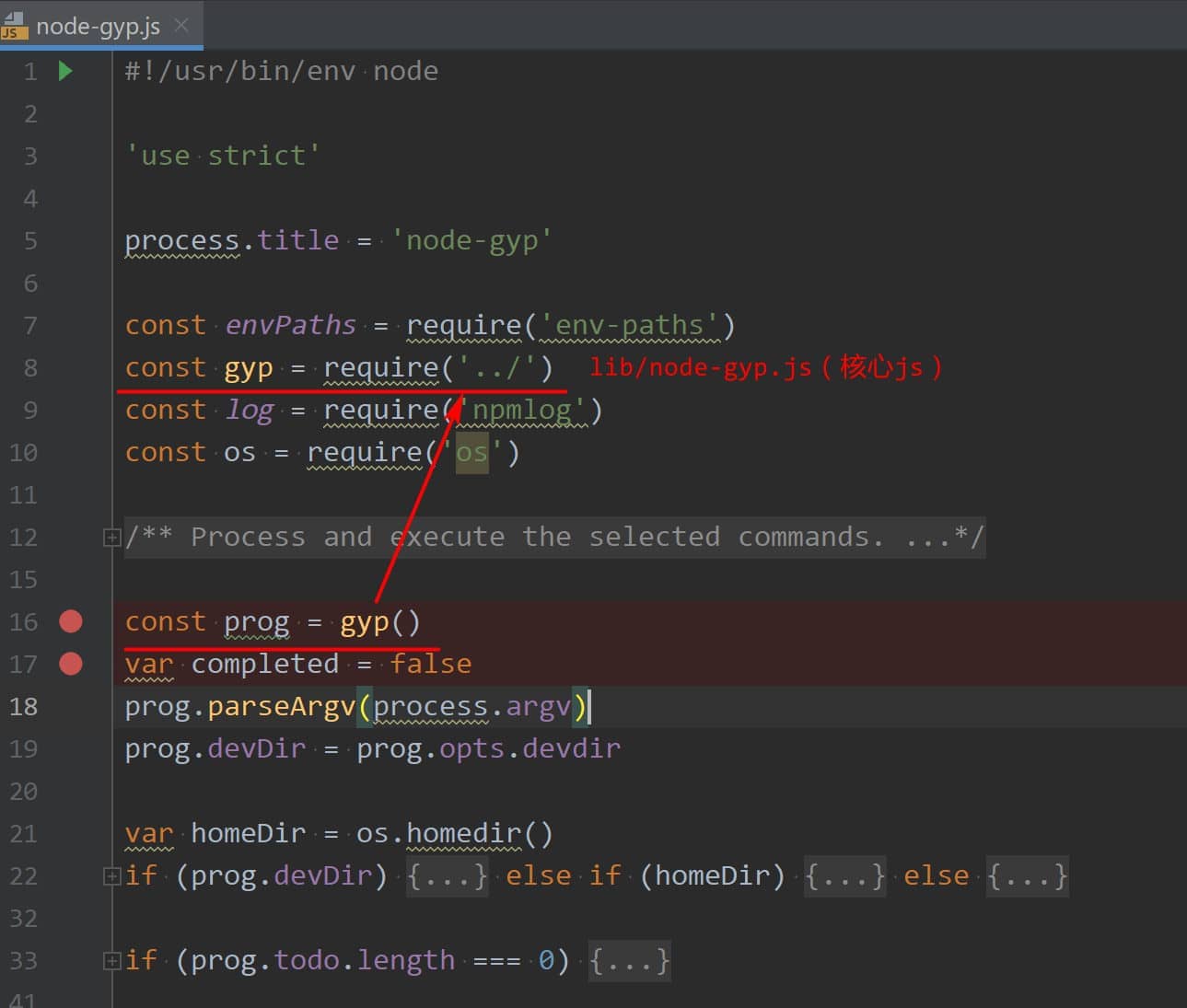Click the 'false' keyword on line 17
The width and height of the screenshot is (1187, 1008).
431,664
